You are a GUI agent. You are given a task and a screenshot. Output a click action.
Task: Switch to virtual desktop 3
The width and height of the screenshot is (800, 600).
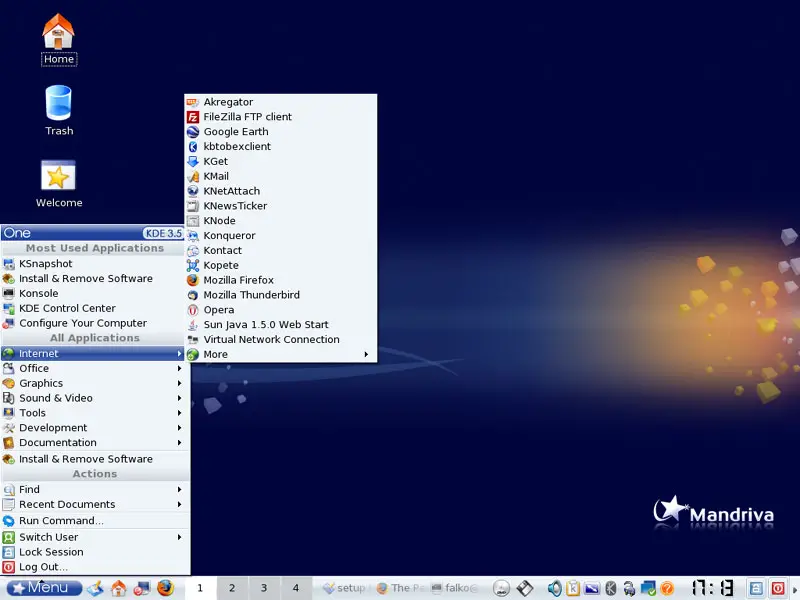click(264, 588)
